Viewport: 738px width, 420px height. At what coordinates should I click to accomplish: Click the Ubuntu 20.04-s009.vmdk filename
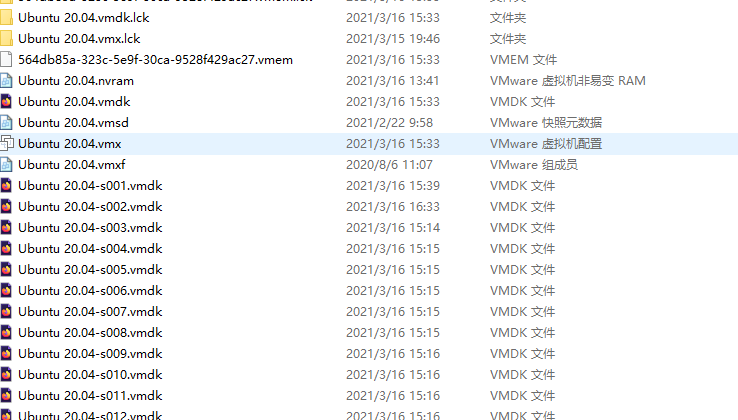point(90,354)
